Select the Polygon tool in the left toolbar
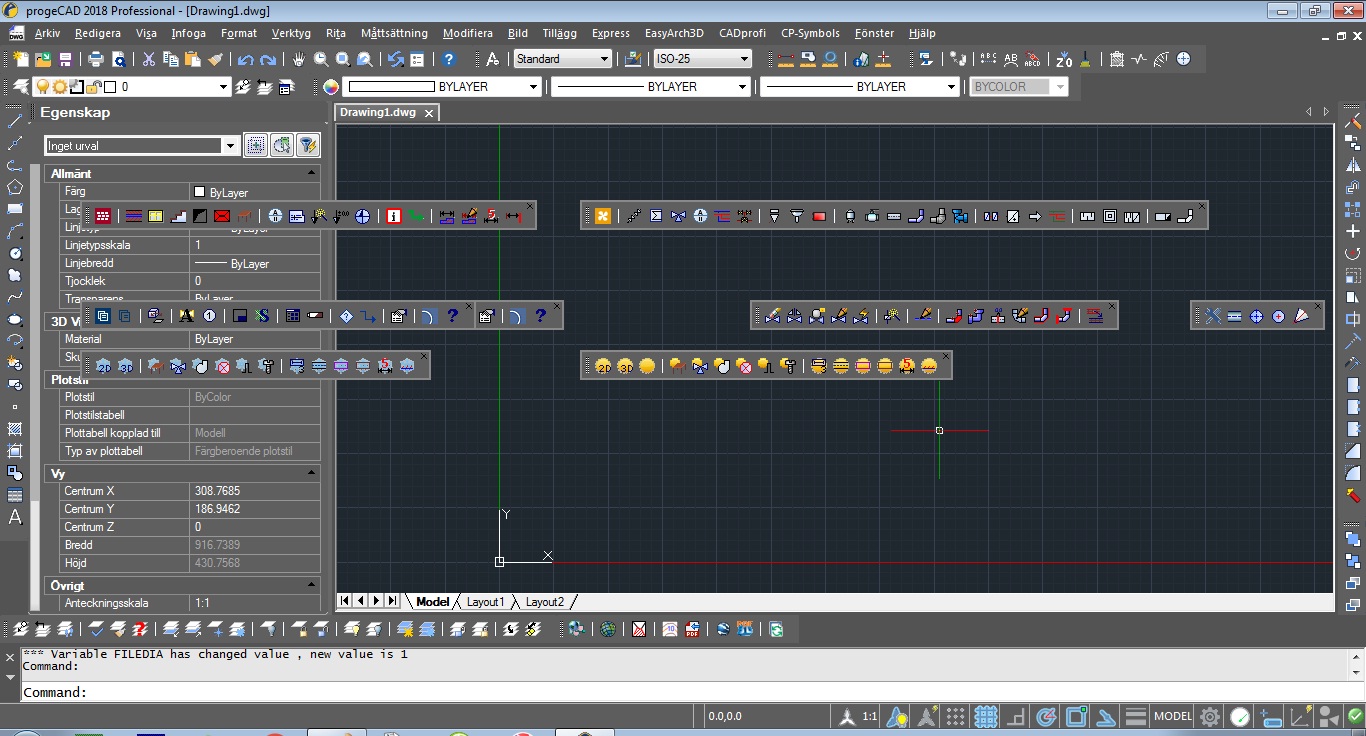 tap(15, 187)
